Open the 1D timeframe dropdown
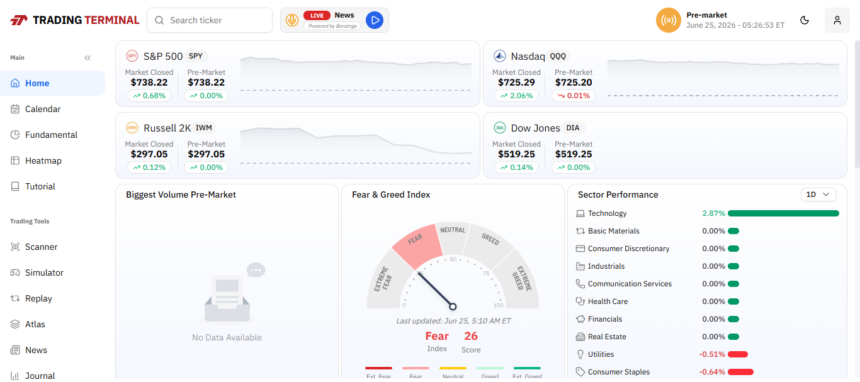Viewport: 860px width, 382px height. point(818,194)
